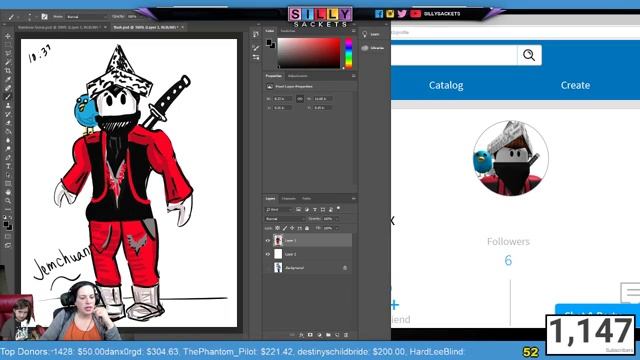
Task: Open the layer Opacity dropdown arrow
Action: coord(337,219)
